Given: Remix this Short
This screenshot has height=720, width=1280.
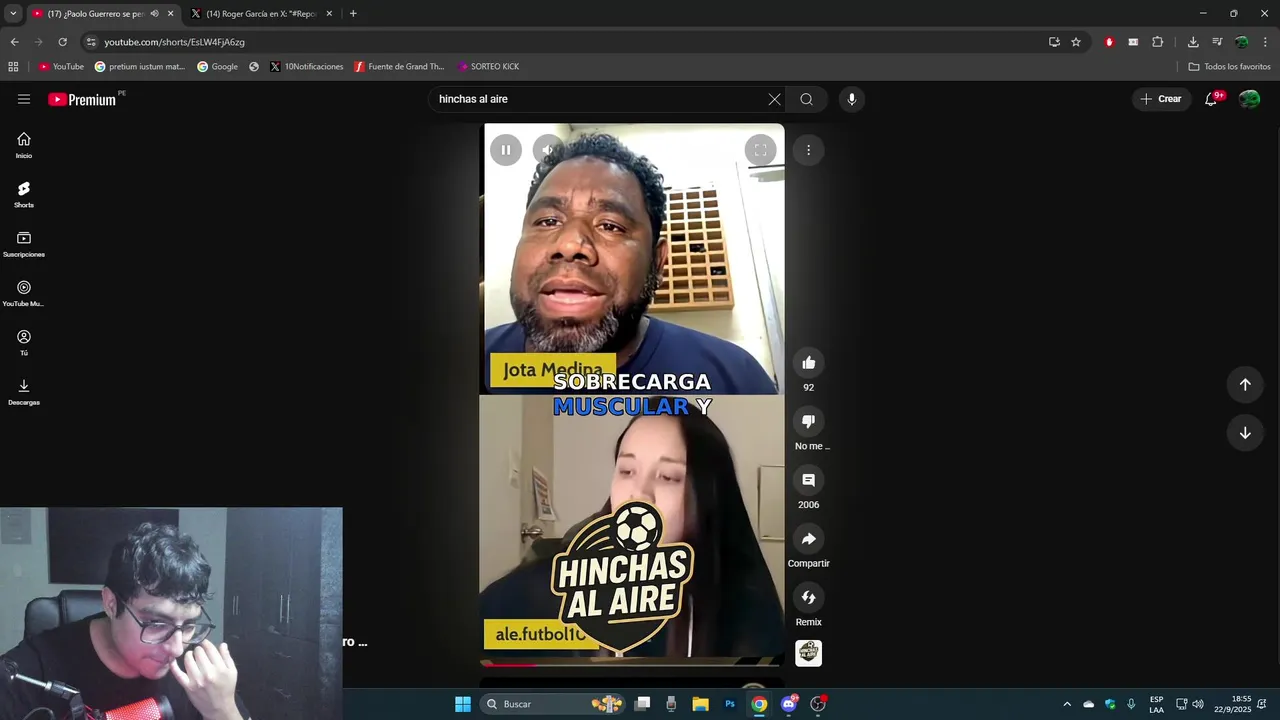Looking at the screenshot, I should pyautogui.click(x=808, y=597).
